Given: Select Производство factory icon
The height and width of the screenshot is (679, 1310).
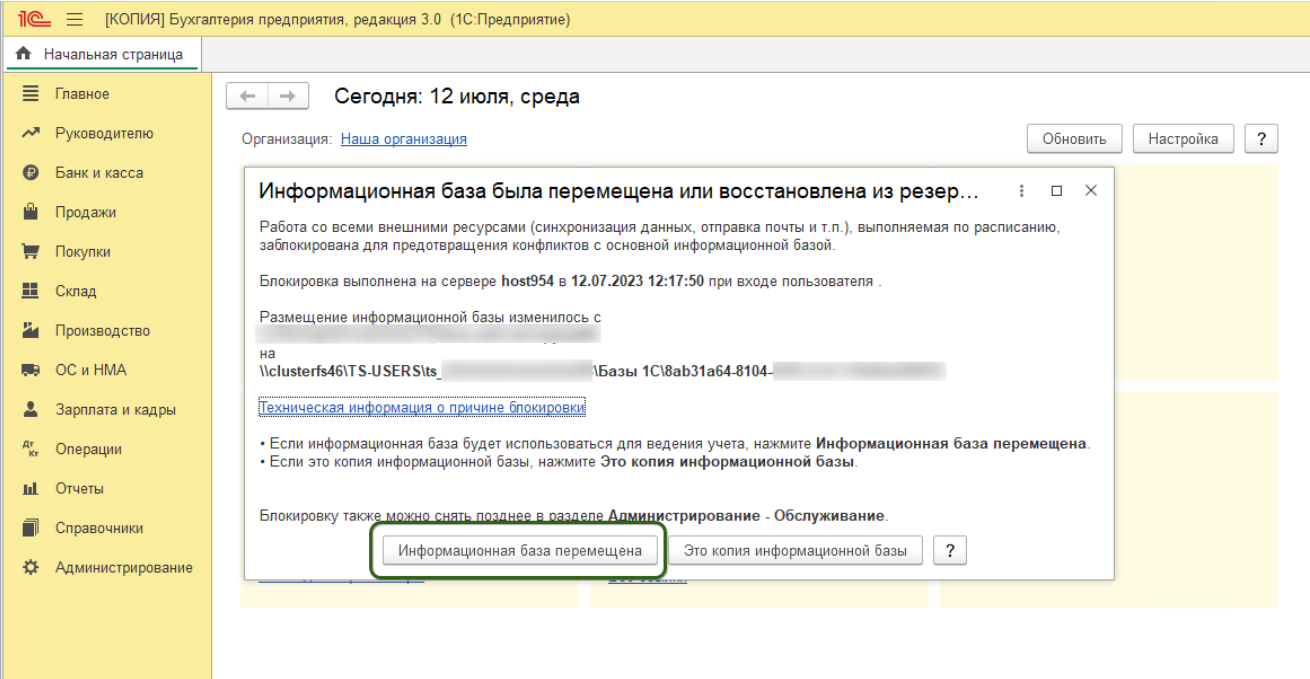Looking at the screenshot, I should (31, 331).
